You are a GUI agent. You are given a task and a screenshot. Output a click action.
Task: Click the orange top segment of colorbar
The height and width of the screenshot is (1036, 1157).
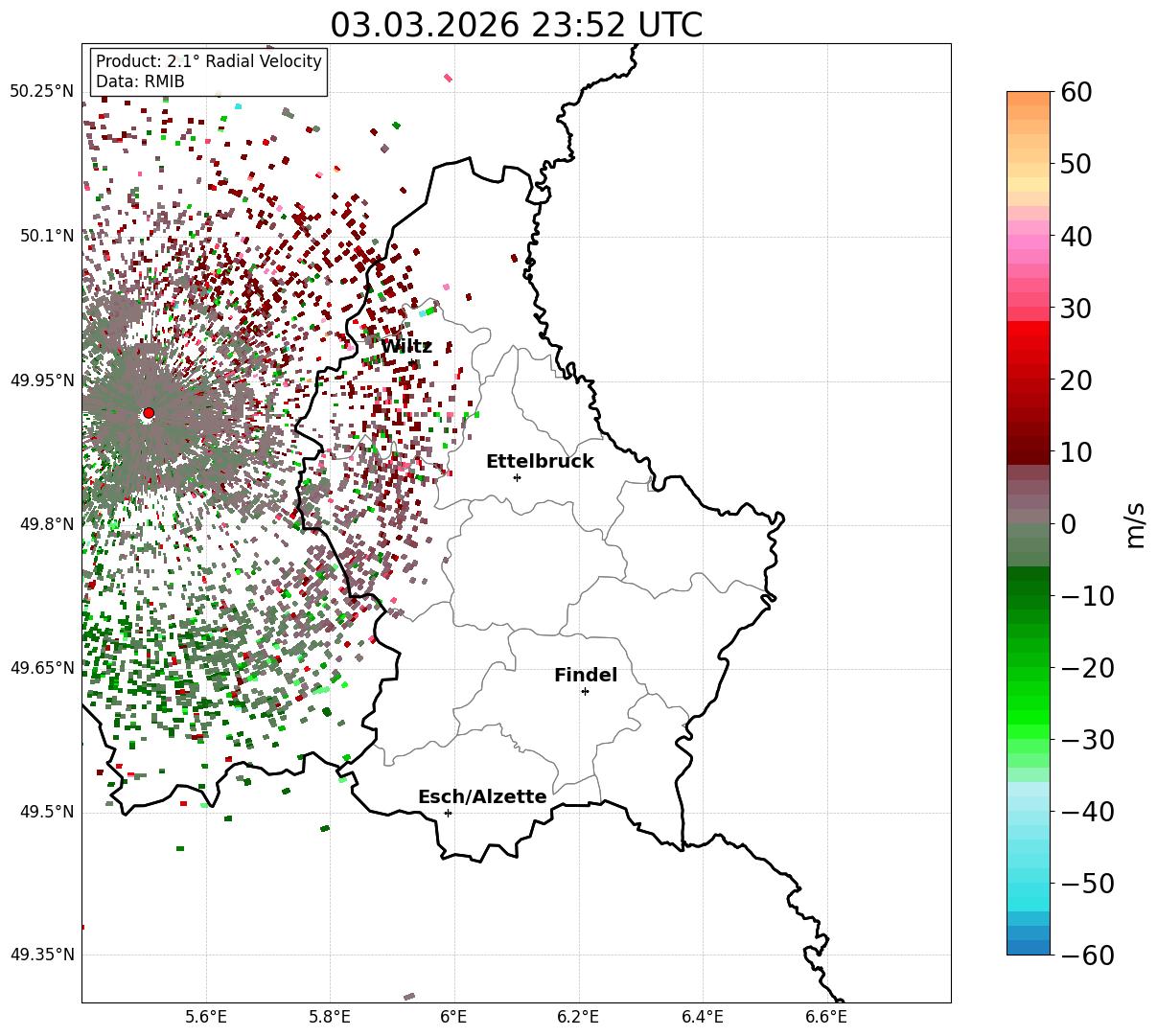point(1029,98)
